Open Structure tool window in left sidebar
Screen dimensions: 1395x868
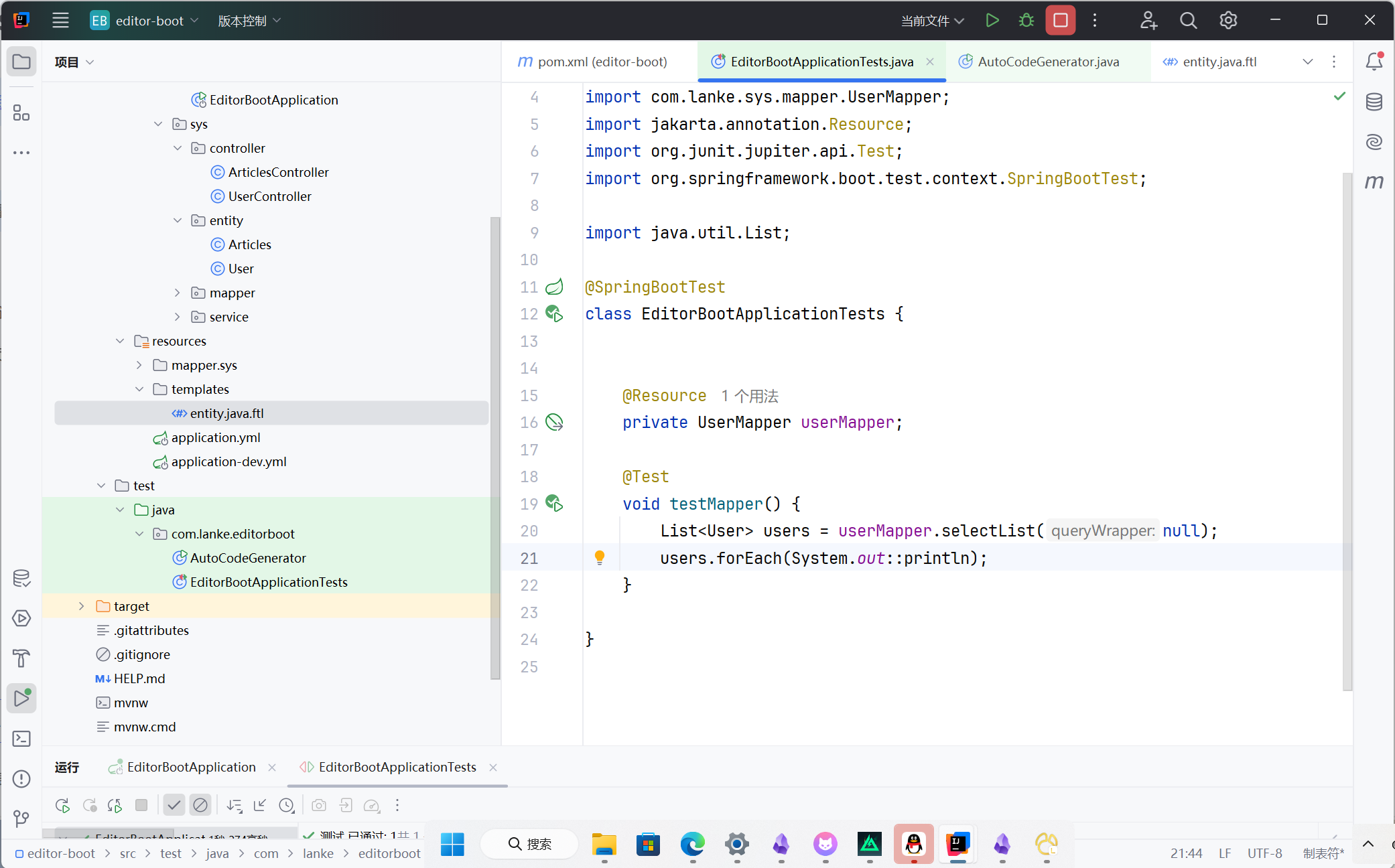click(21, 113)
